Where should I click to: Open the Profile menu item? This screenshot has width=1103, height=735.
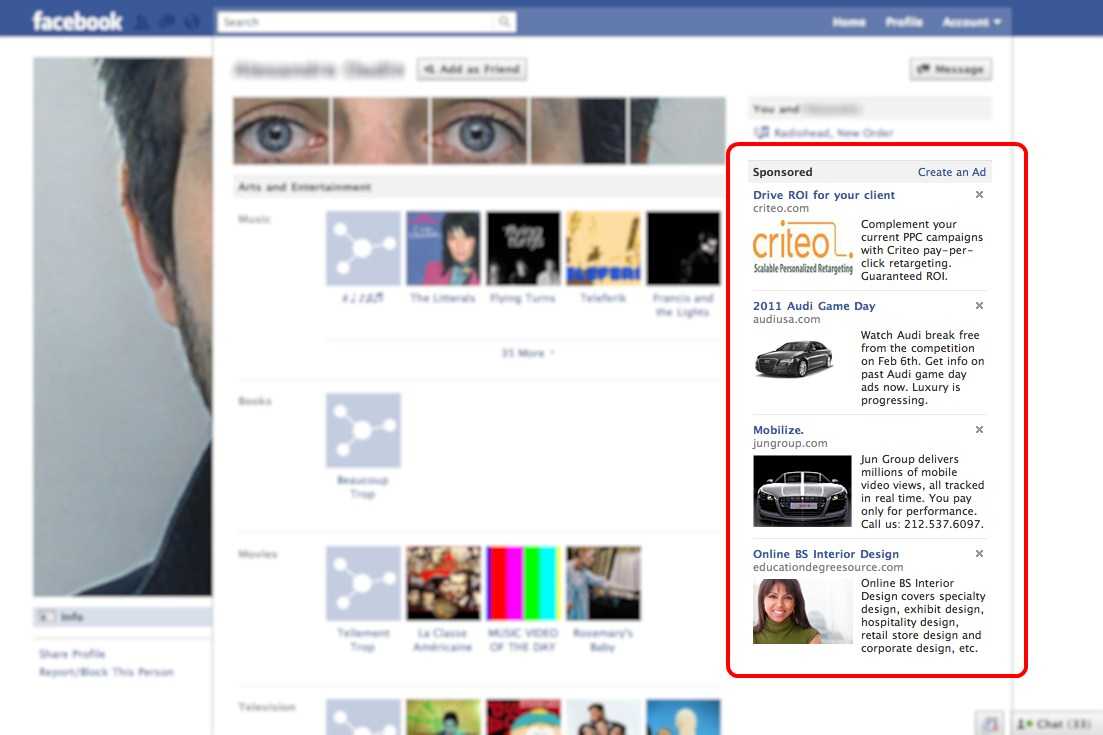click(904, 22)
